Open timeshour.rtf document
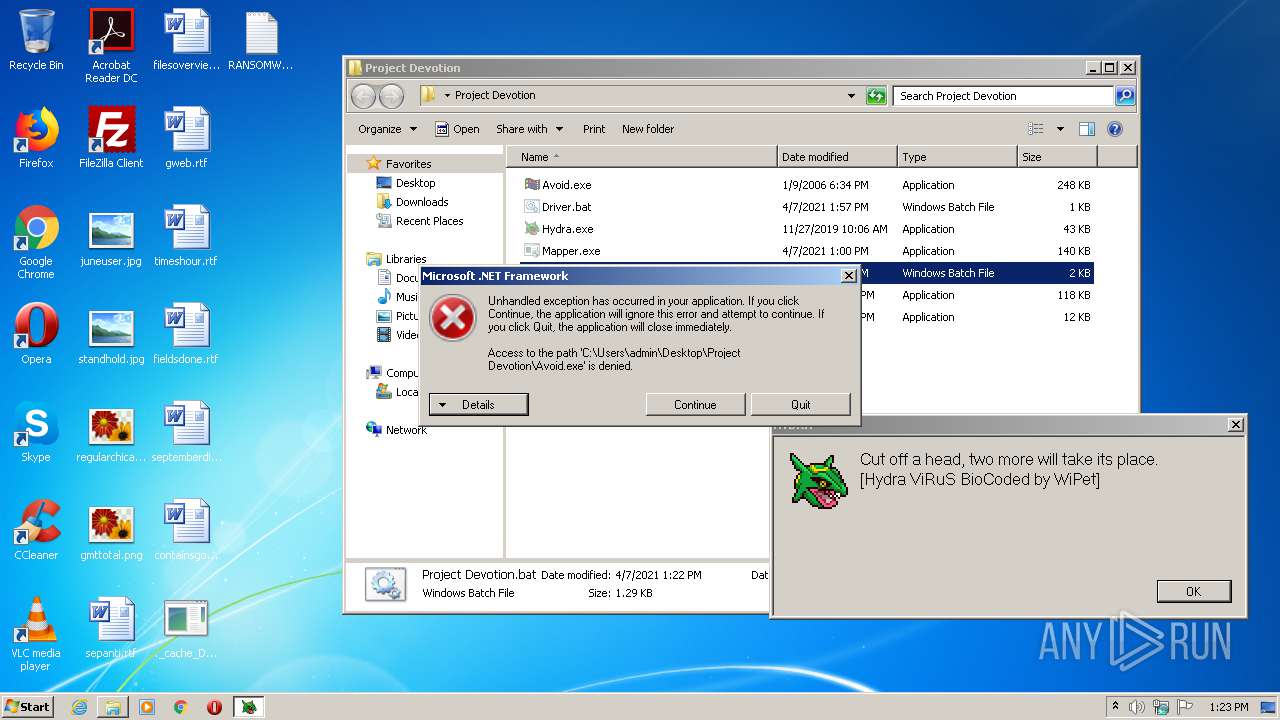This screenshot has width=1280, height=720. click(x=186, y=236)
